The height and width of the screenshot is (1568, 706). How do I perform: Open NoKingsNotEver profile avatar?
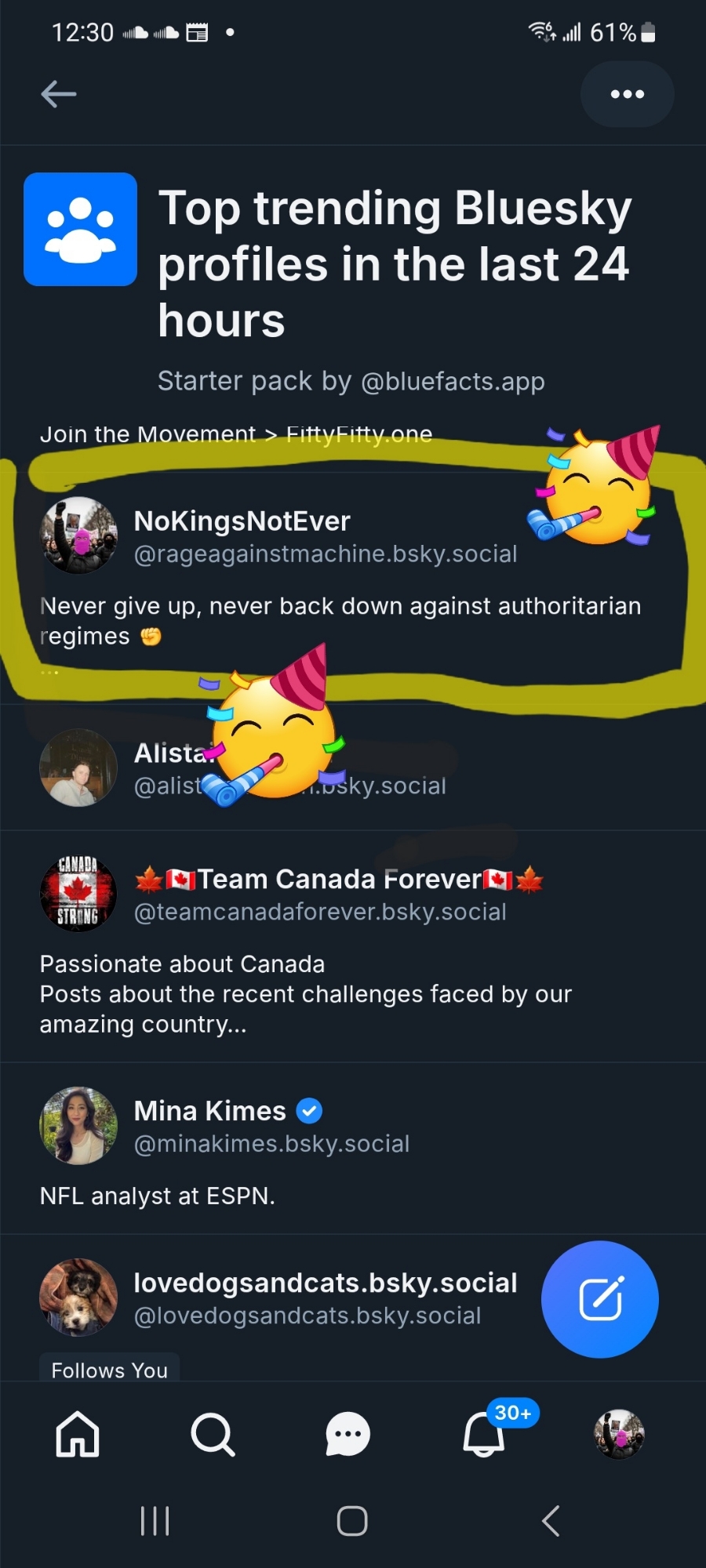click(x=78, y=535)
